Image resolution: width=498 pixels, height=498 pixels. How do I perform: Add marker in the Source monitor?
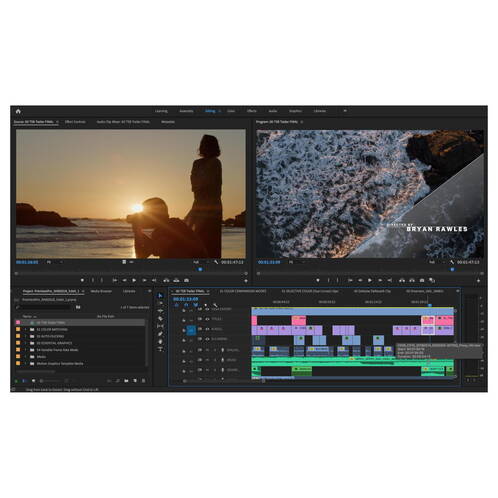(82, 280)
